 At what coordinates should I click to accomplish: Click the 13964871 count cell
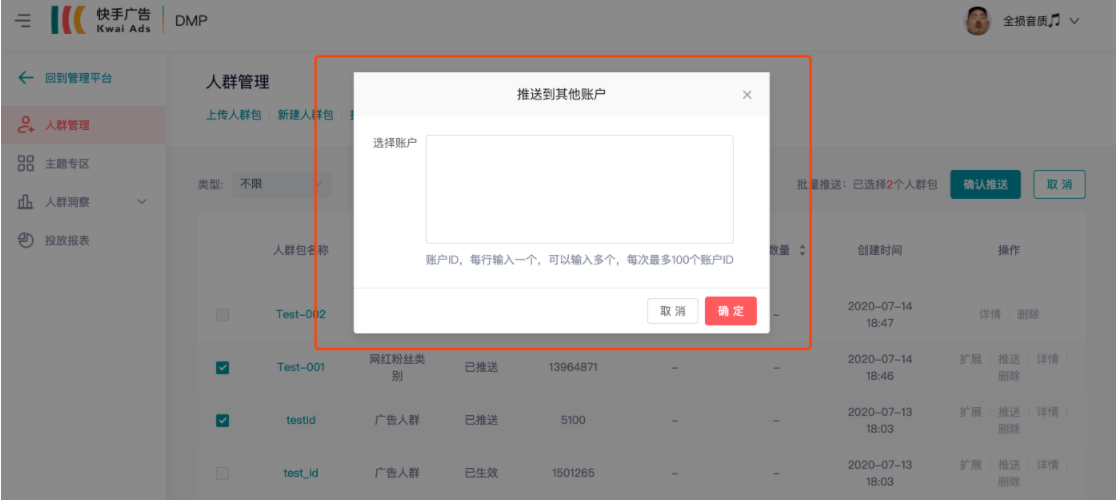[573, 367]
